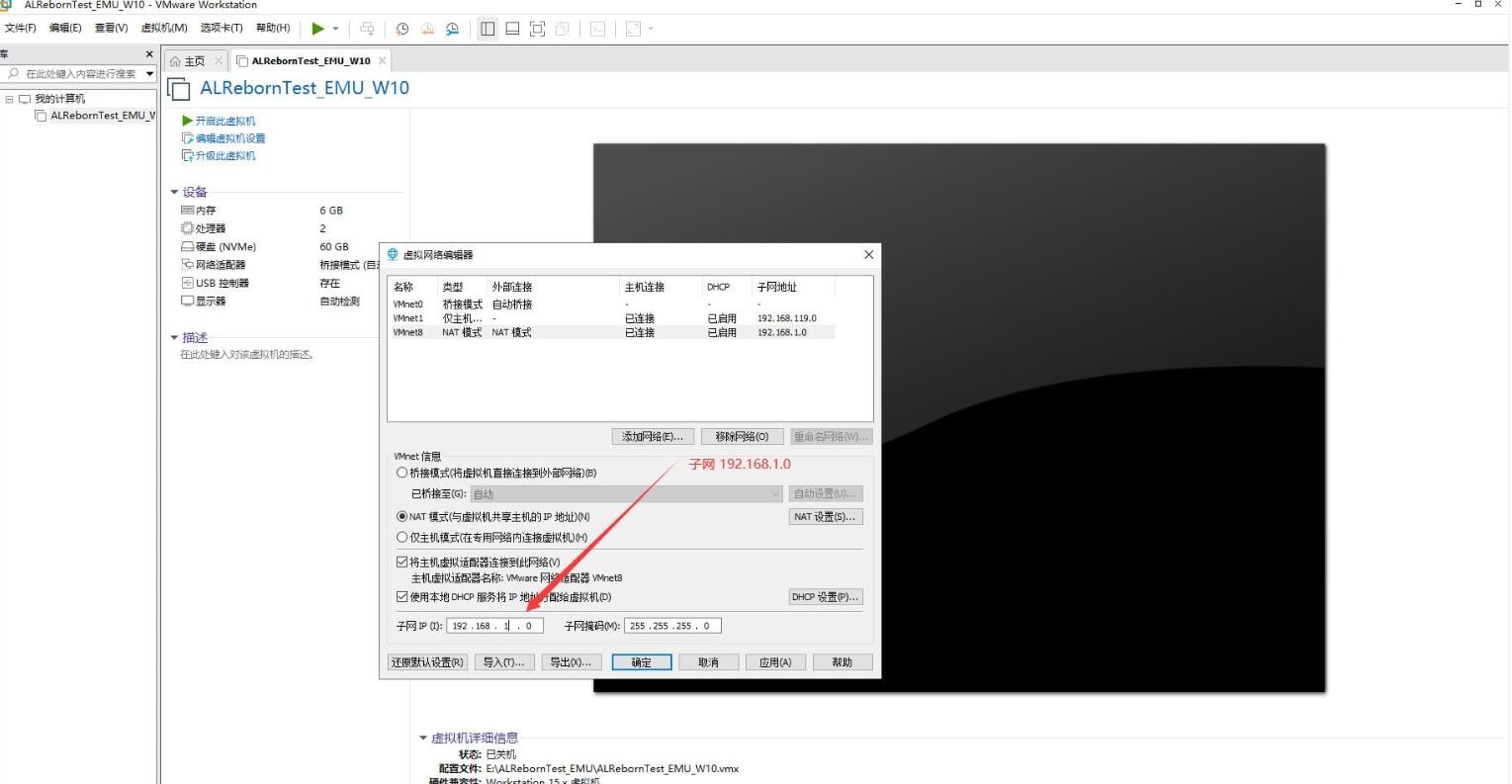This screenshot has height=784, width=1512.
Task: Click the 子网掩码 input field
Action: point(672,626)
